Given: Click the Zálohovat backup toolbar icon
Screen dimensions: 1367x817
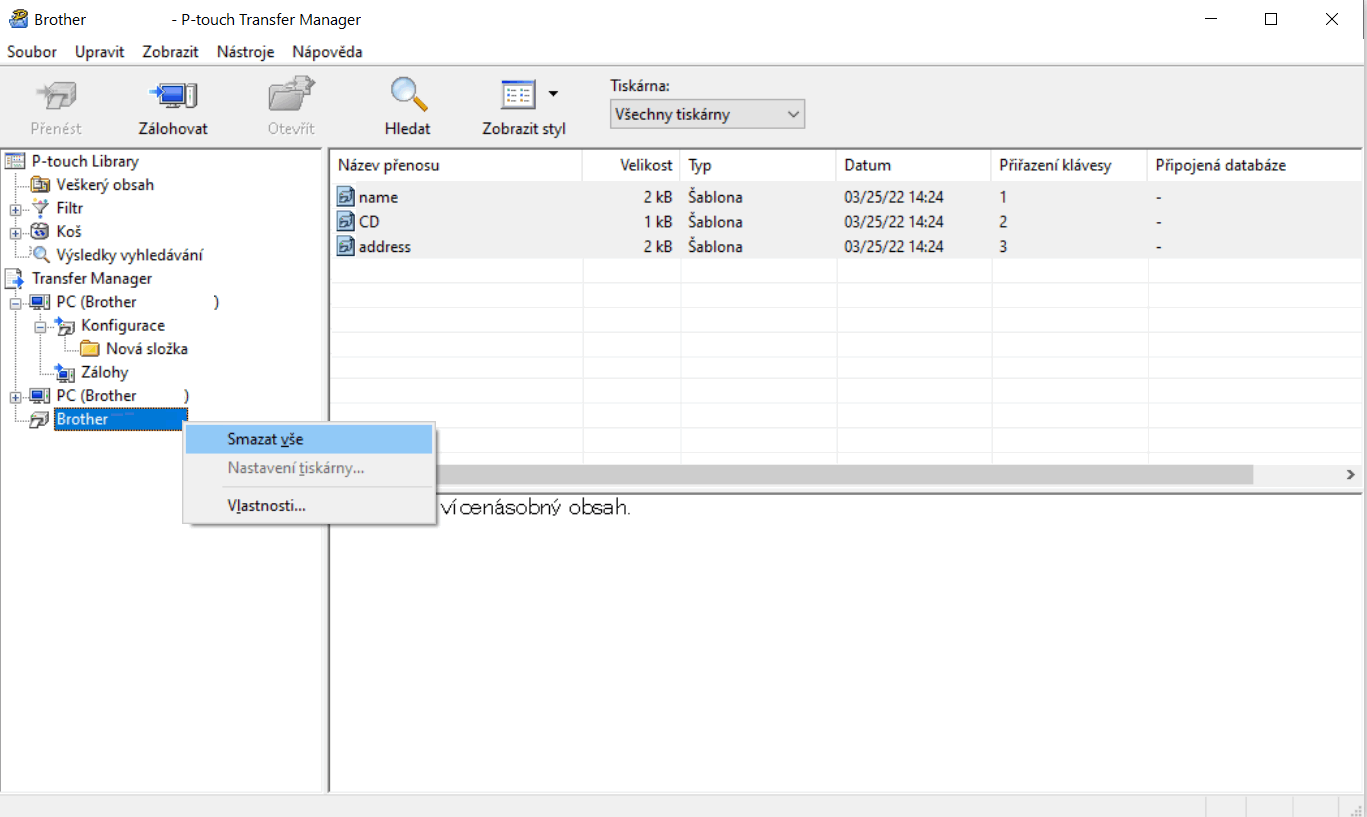Looking at the screenshot, I should click(x=173, y=96).
